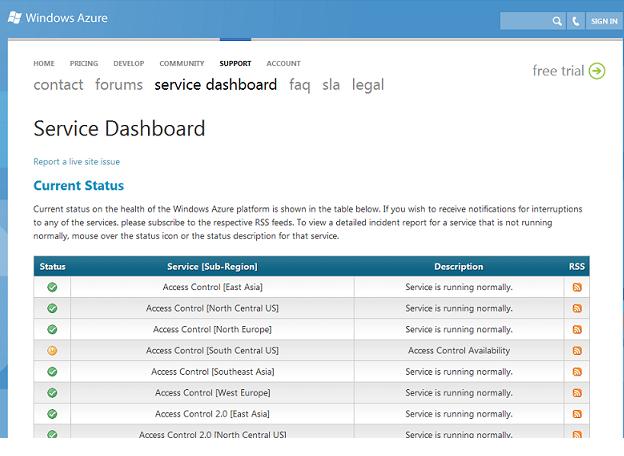Click status icon for Access Control [Southeast Asia]
Viewport: 624px width, 456px height.
point(52,372)
